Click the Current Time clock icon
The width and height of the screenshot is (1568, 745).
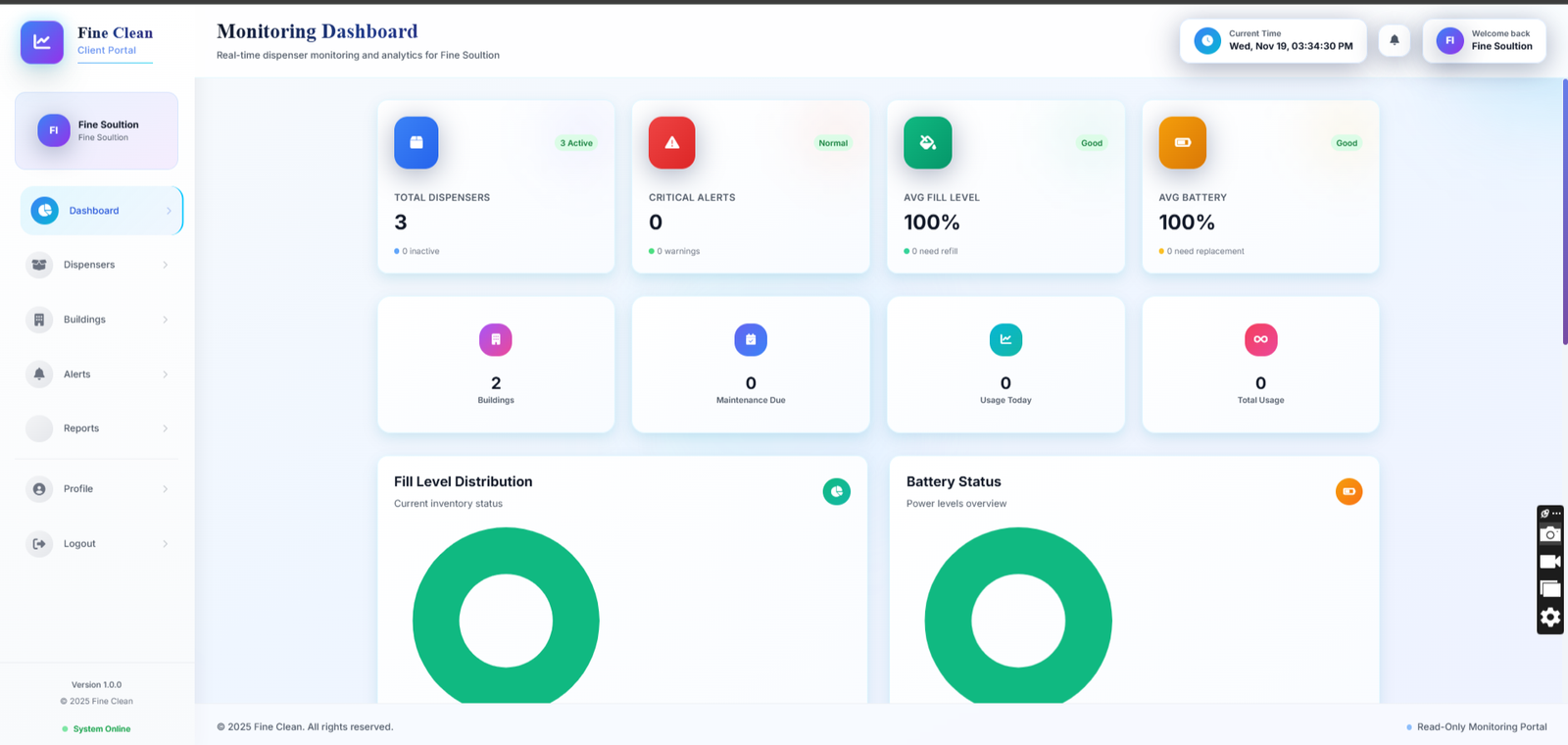click(x=1207, y=40)
